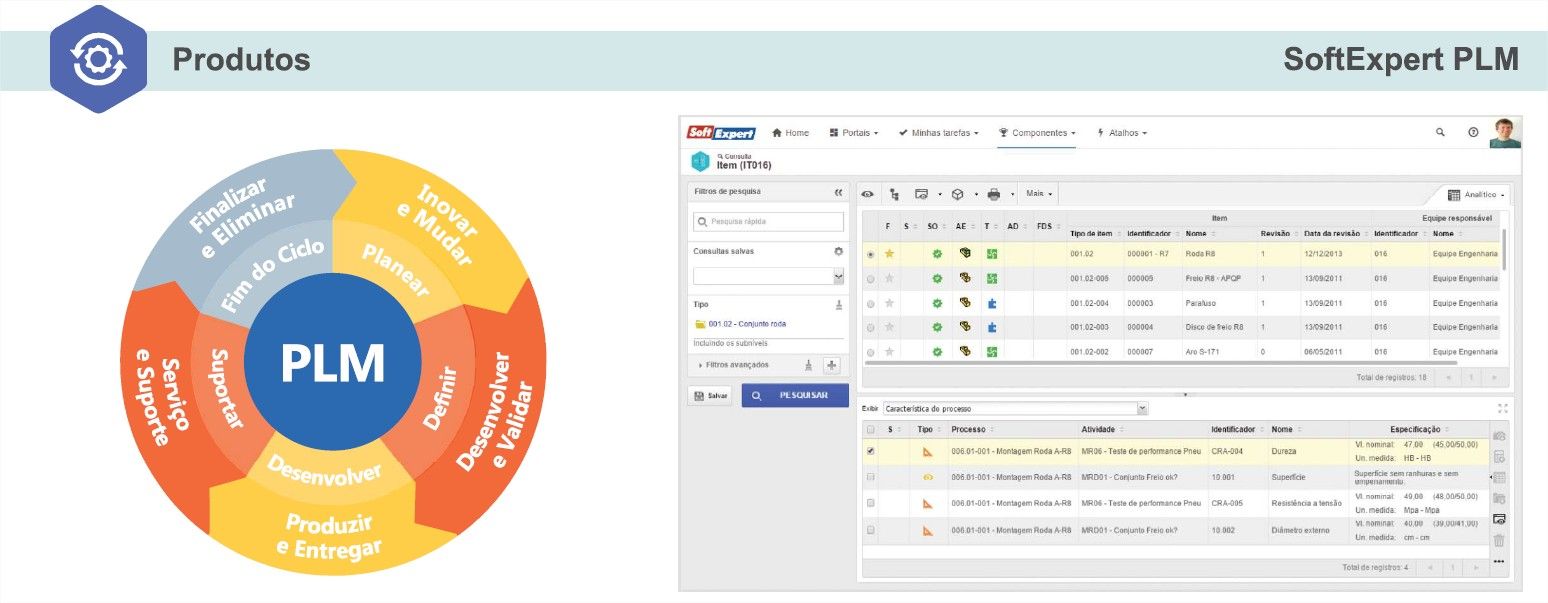Go to the Home menu
This screenshot has height=603, width=1548.
pos(790,133)
